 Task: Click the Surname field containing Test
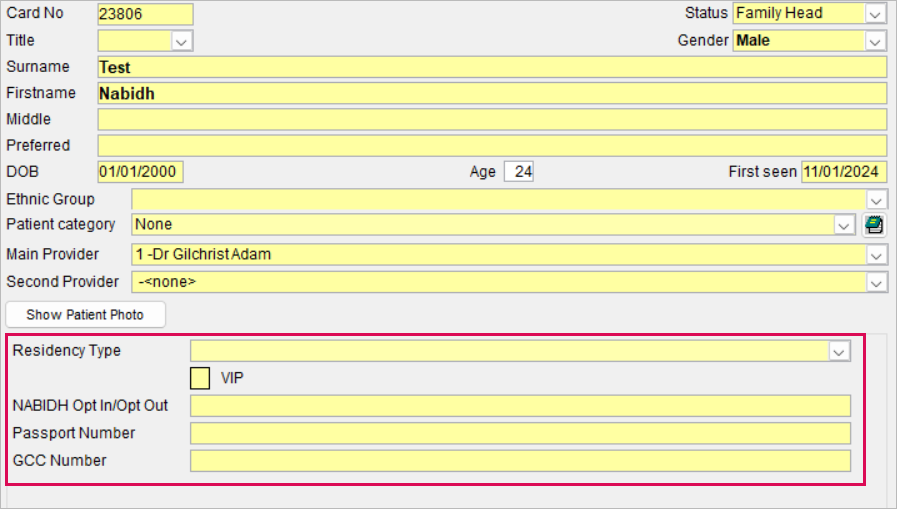[492, 67]
